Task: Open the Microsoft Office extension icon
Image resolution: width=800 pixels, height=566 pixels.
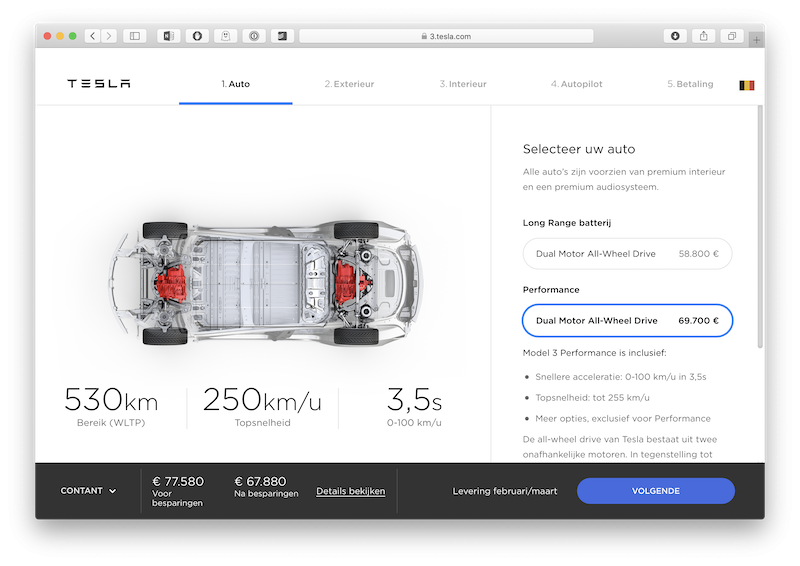Action: 168,36
